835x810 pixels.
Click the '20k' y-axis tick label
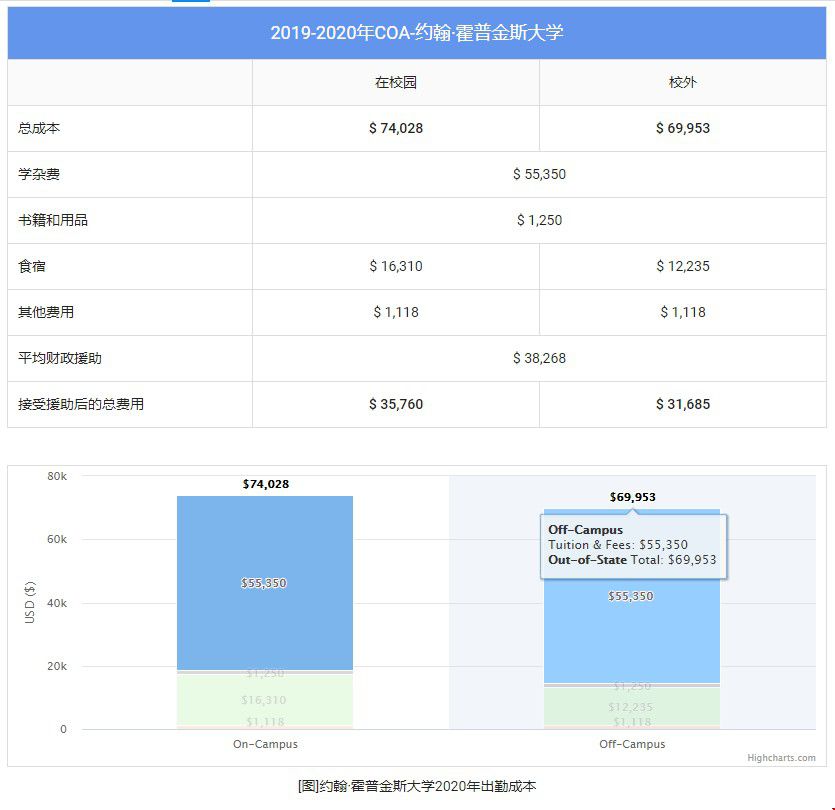57,666
